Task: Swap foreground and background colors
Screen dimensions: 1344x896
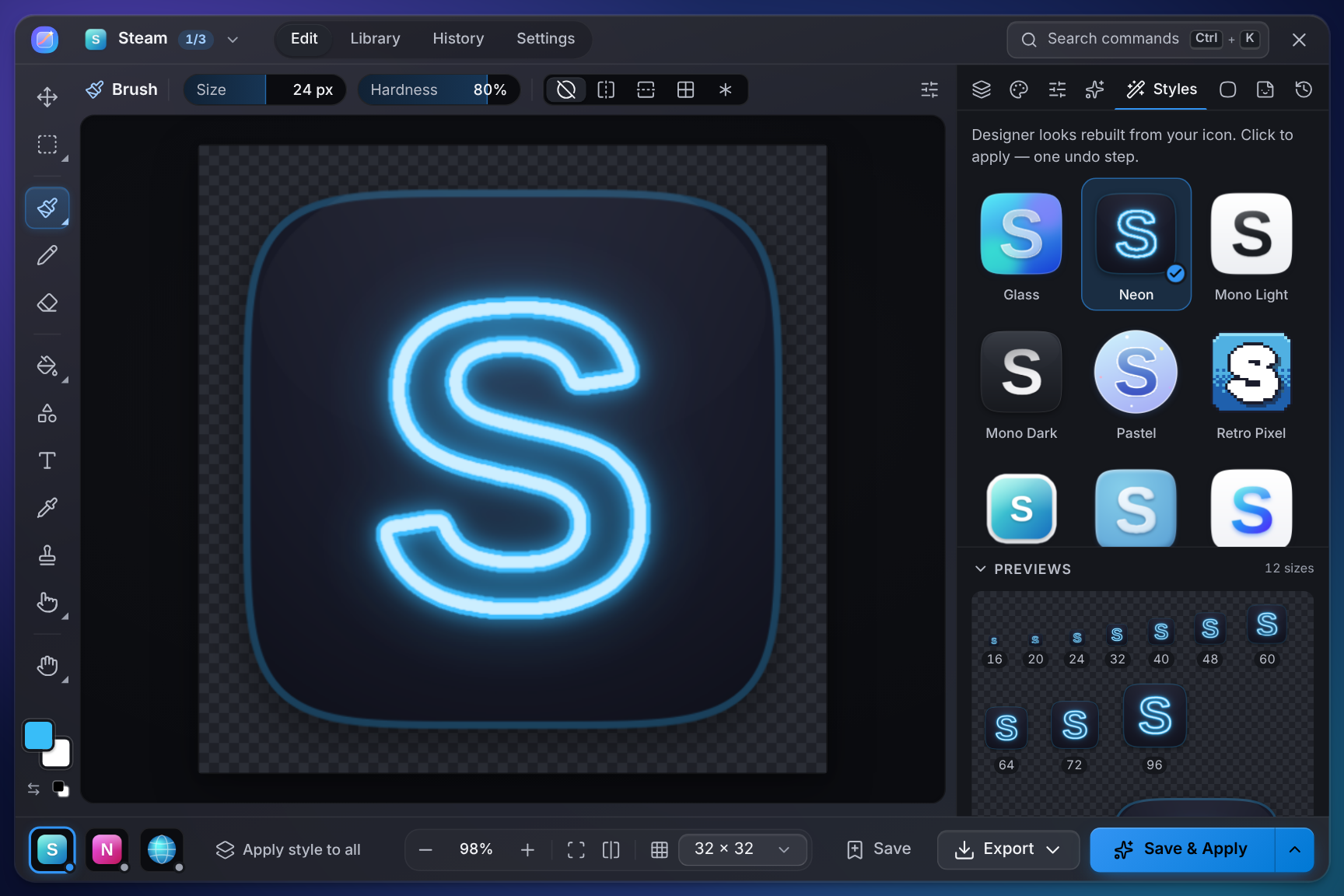Action: point(33,789)
